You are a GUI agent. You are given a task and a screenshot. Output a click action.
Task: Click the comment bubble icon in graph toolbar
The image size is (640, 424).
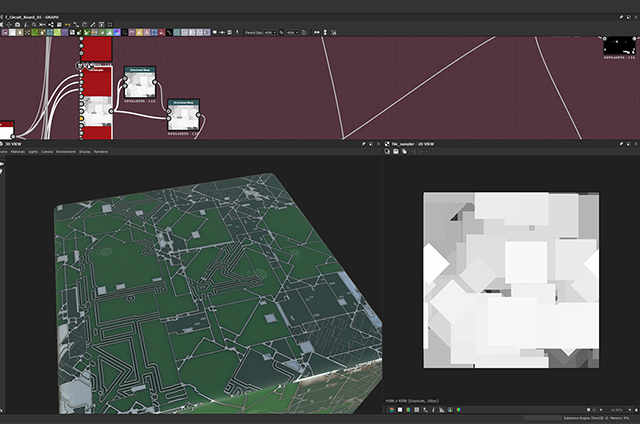point(215,32)
